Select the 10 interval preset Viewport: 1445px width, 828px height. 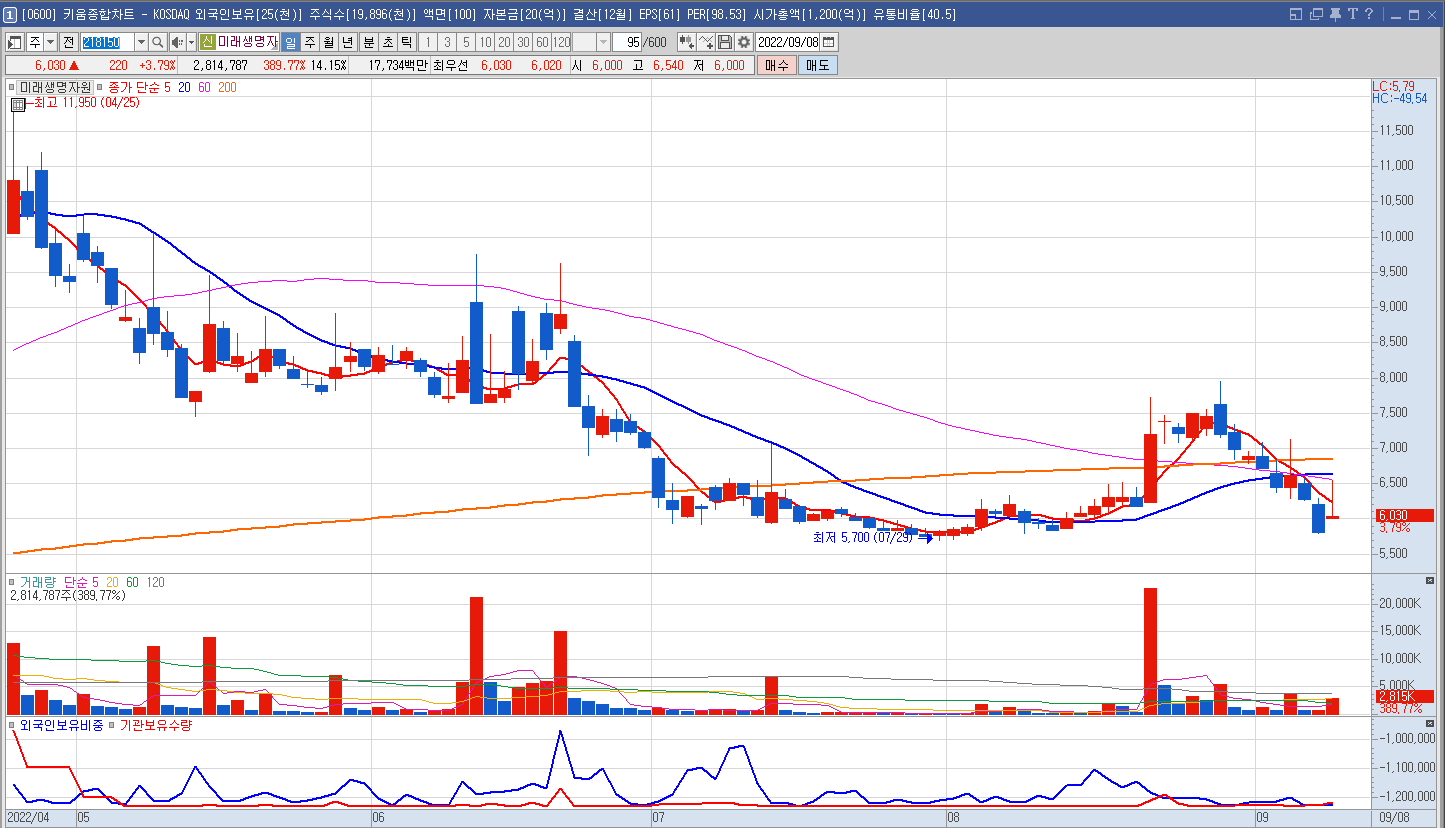485,42
